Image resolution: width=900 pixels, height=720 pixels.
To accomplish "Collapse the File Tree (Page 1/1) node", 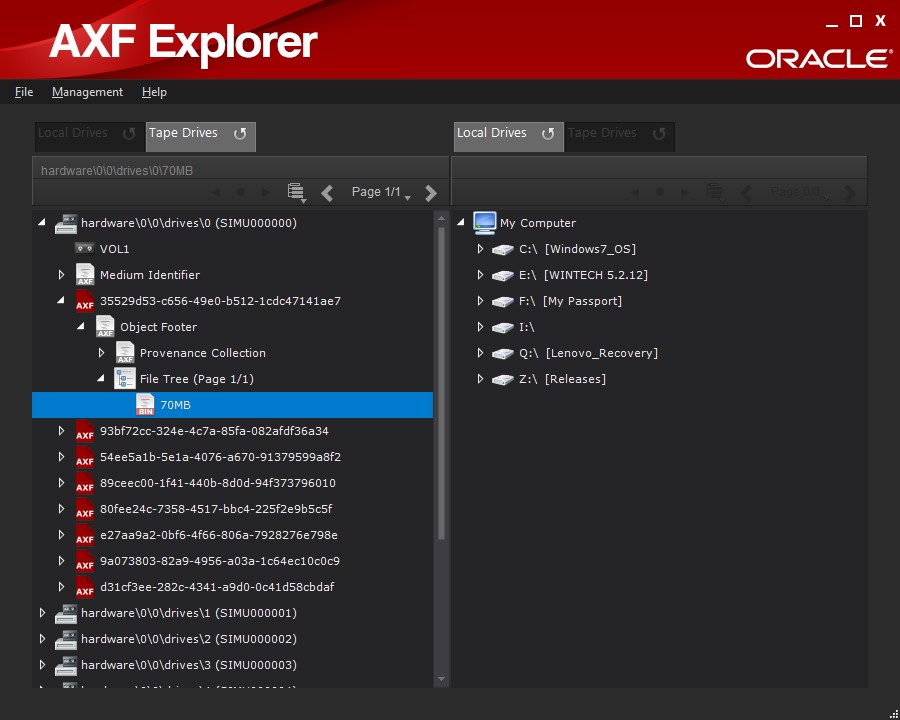I will [101, 378].
